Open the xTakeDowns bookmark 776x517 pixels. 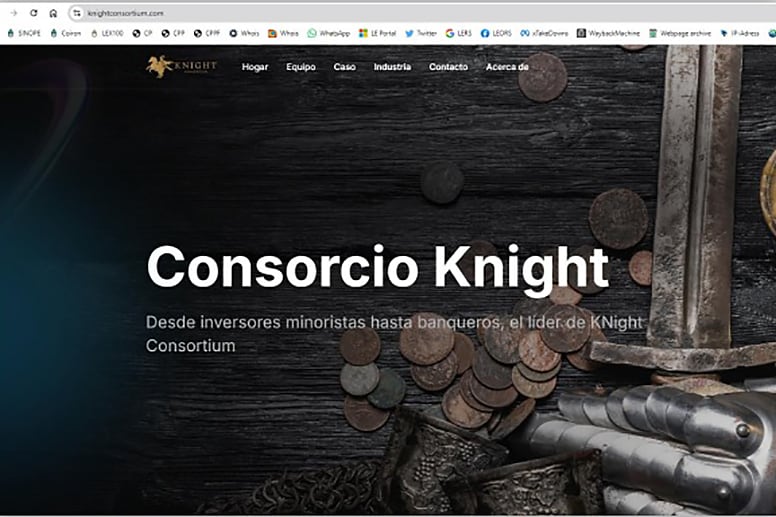coord(544,33)
